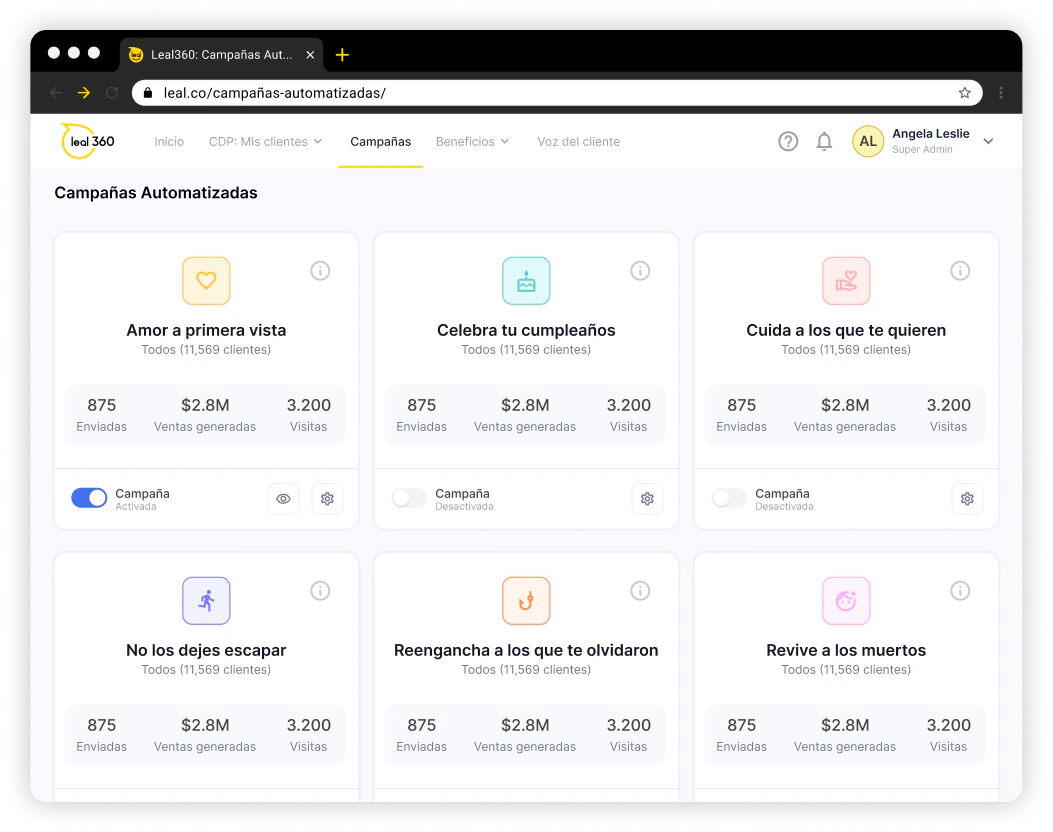Viewport: 1053px width, 832px height.
Task: Expand the Angela Leslie account menu
Action: click(988, 141)
